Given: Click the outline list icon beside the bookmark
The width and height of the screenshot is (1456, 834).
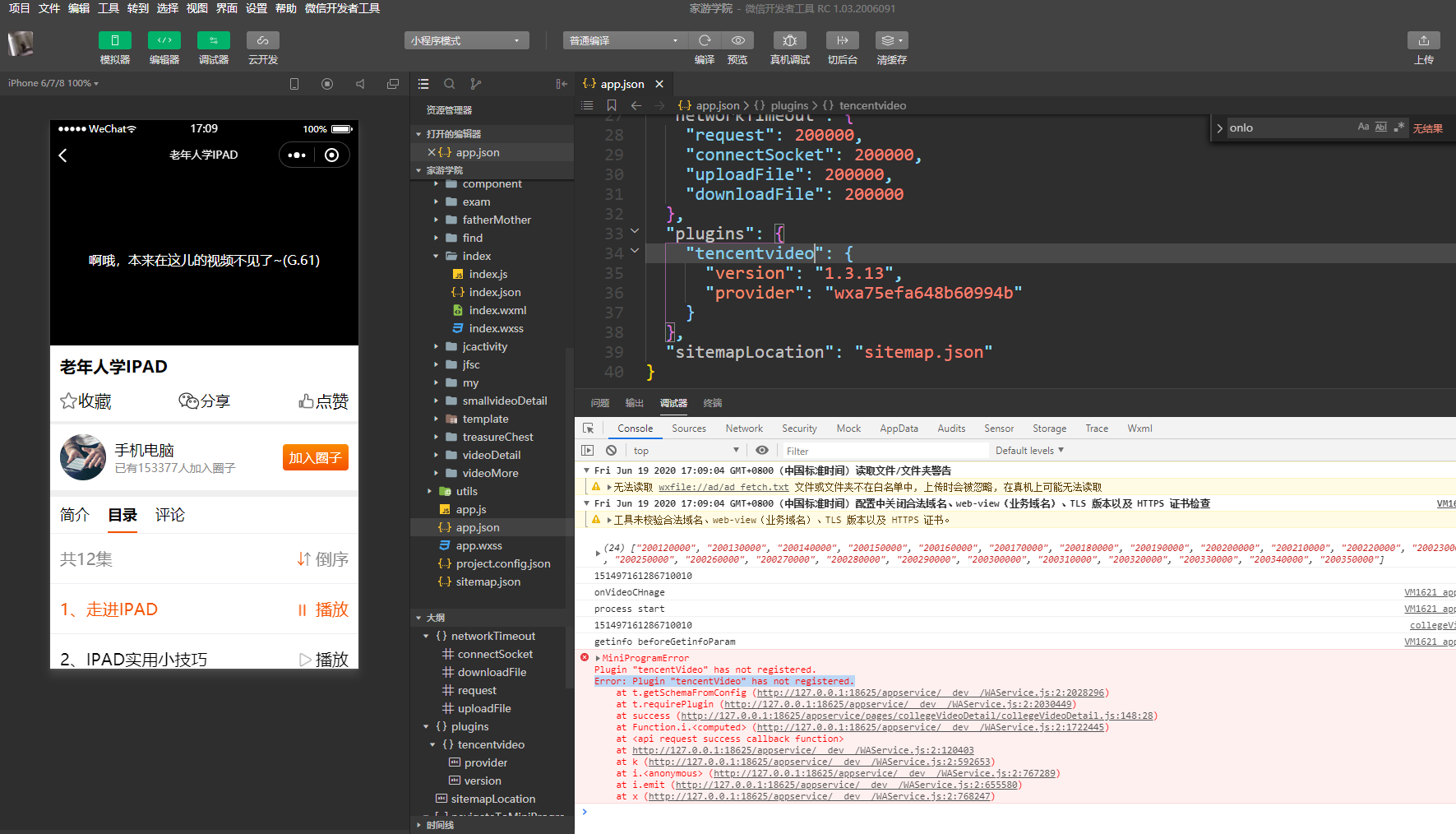Looking at the screenshot, I should (x=587, y=105).
